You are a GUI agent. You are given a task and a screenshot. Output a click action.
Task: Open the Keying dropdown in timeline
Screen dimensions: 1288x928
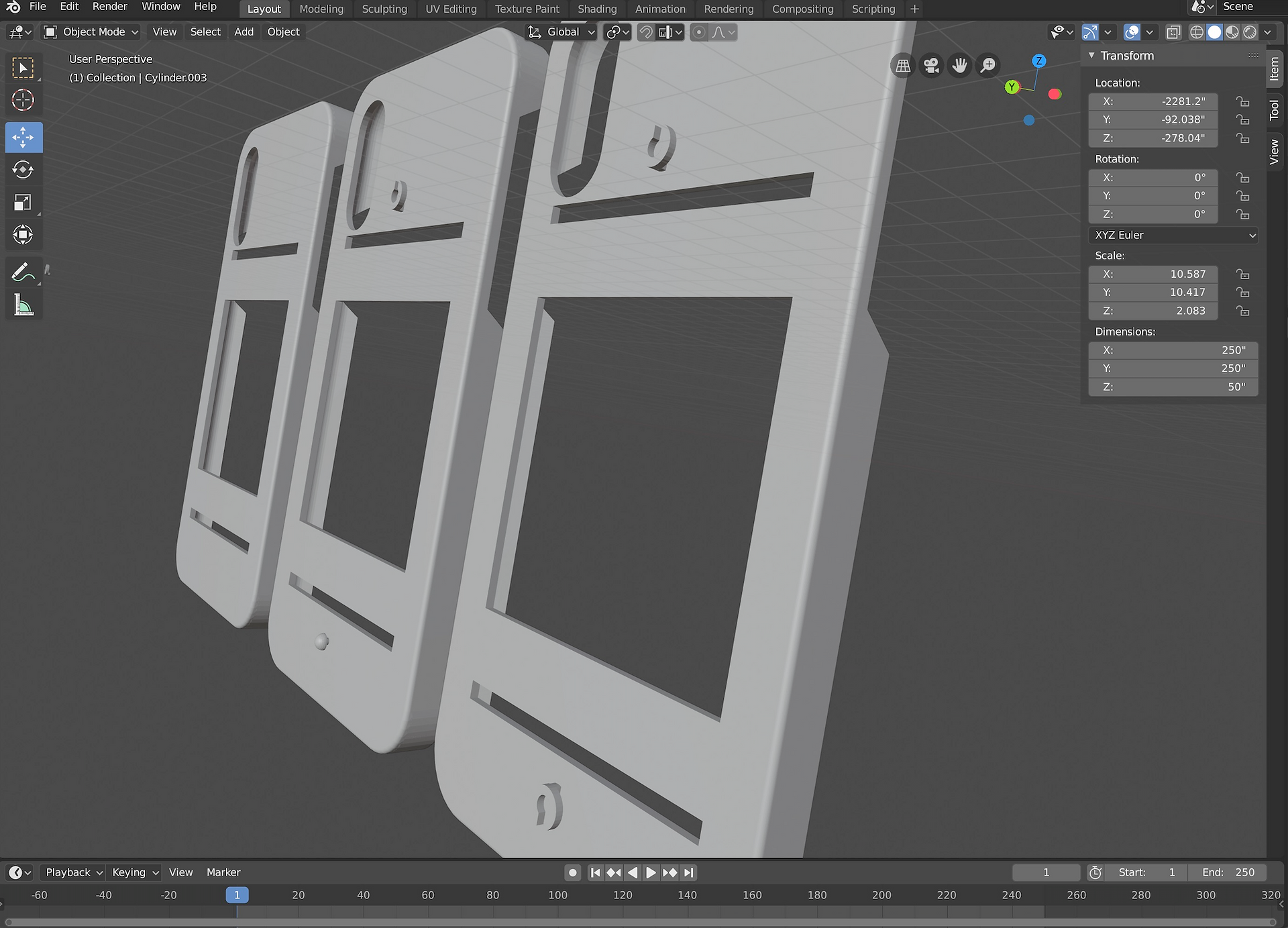[135, 872]
